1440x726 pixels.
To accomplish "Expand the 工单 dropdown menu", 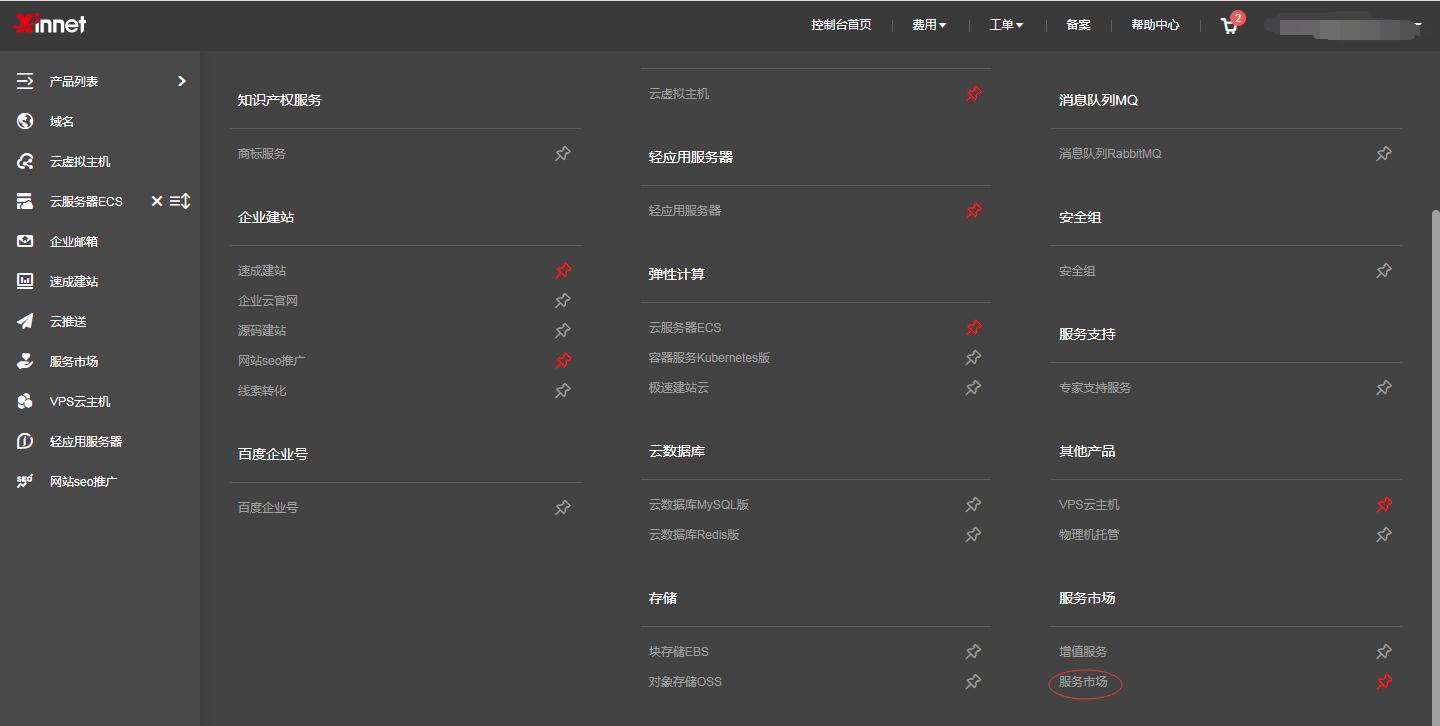I will 1006,25.
